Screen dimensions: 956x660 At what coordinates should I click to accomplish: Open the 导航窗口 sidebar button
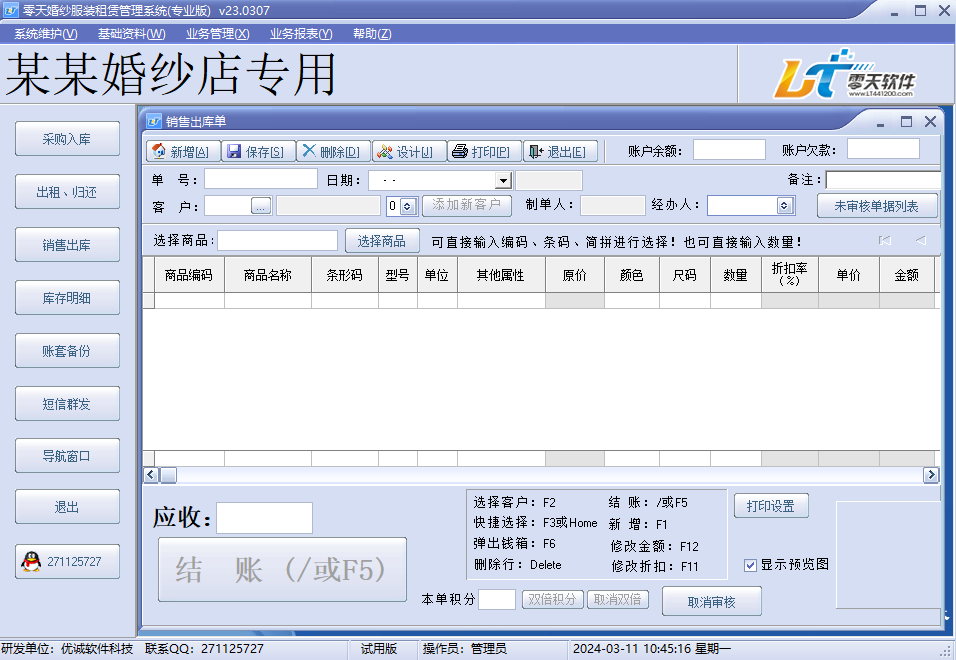67,456
